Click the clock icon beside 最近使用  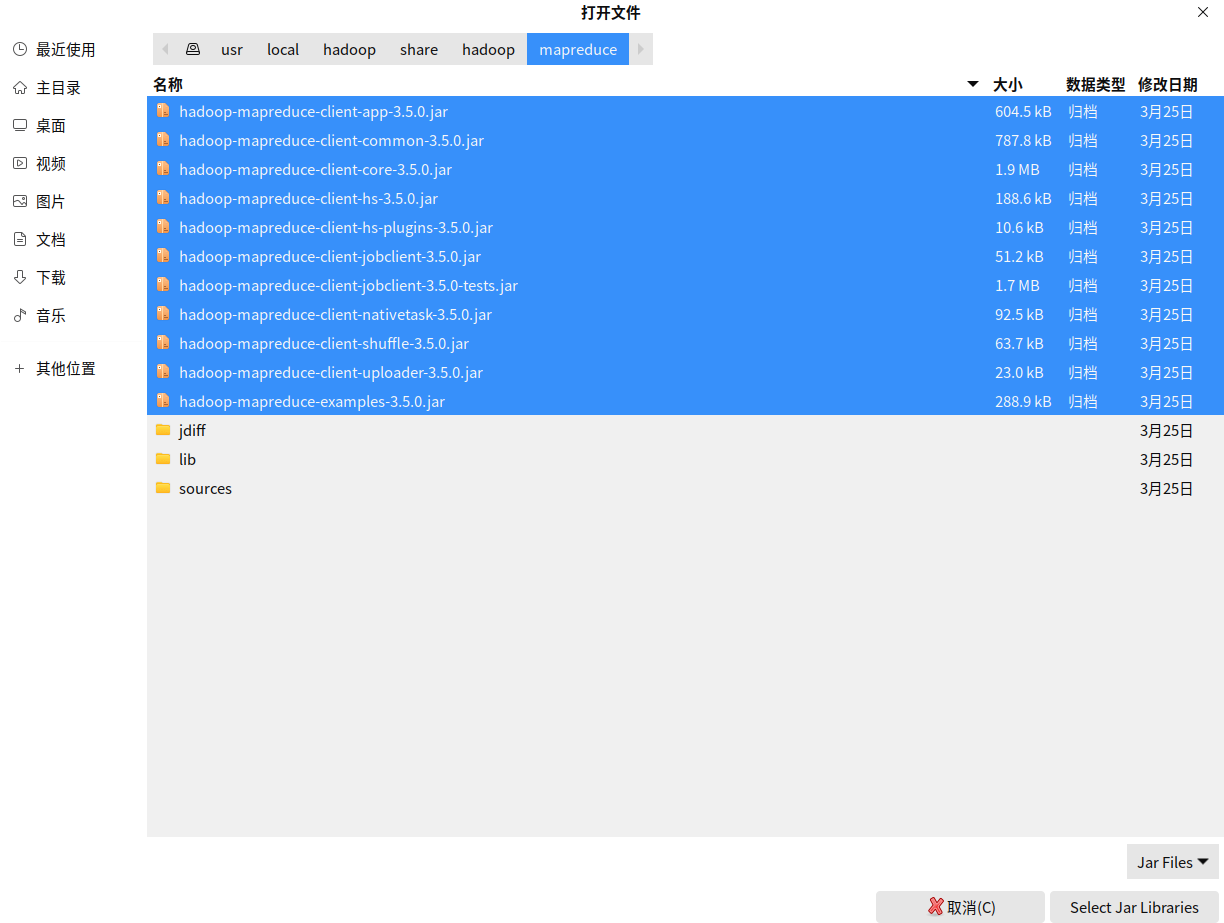tap(20, 49)
